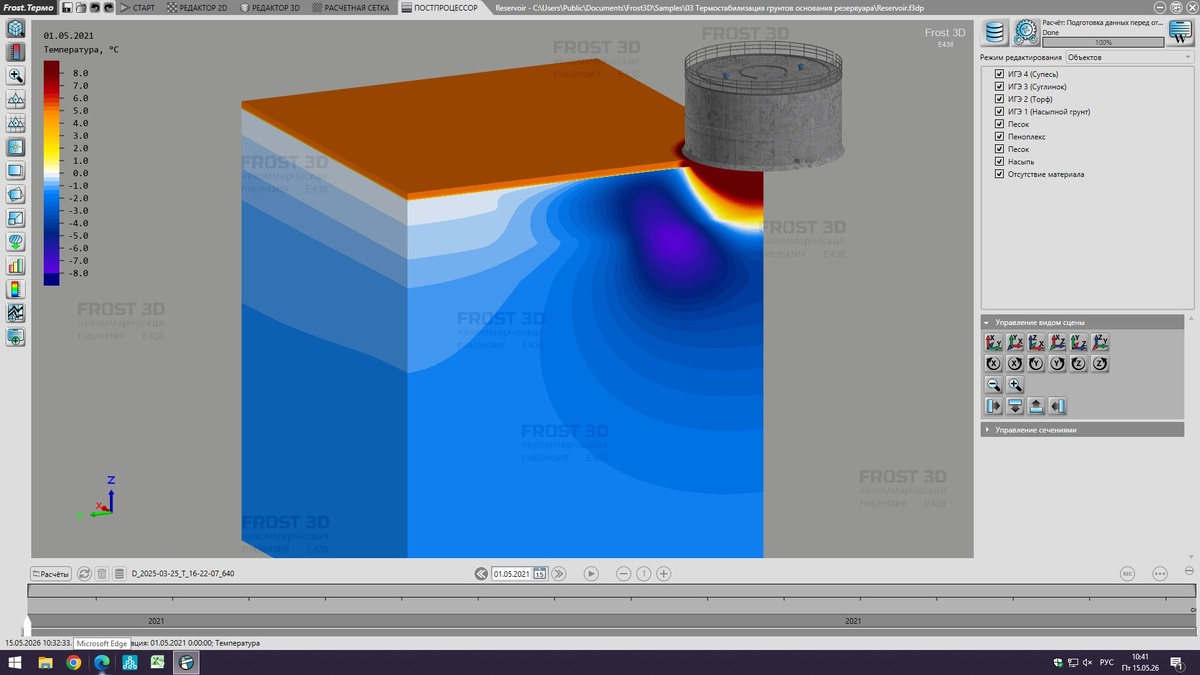Open the Word report icon in right panel
The width and height of the screenshot is (1200, 675).
click(x=1181, y=33)
